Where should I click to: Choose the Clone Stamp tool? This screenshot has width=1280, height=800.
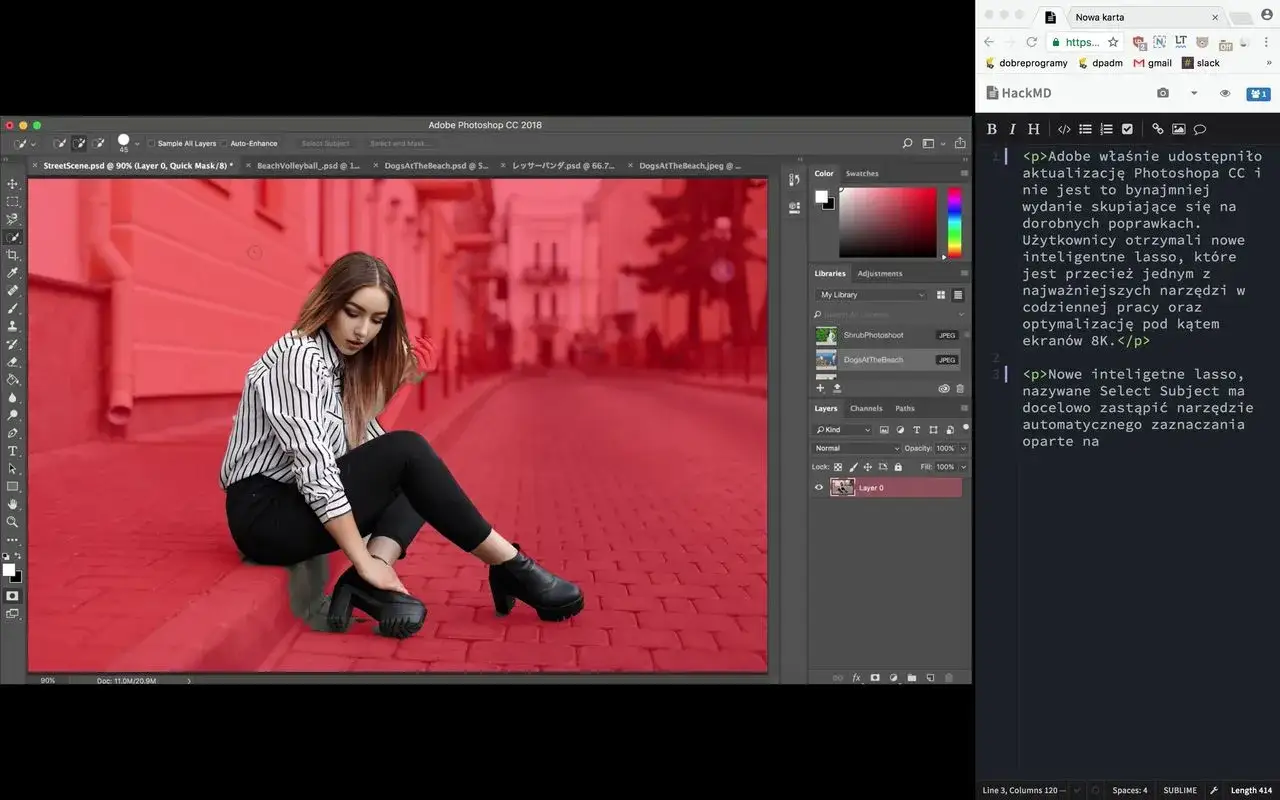[13, 327]
